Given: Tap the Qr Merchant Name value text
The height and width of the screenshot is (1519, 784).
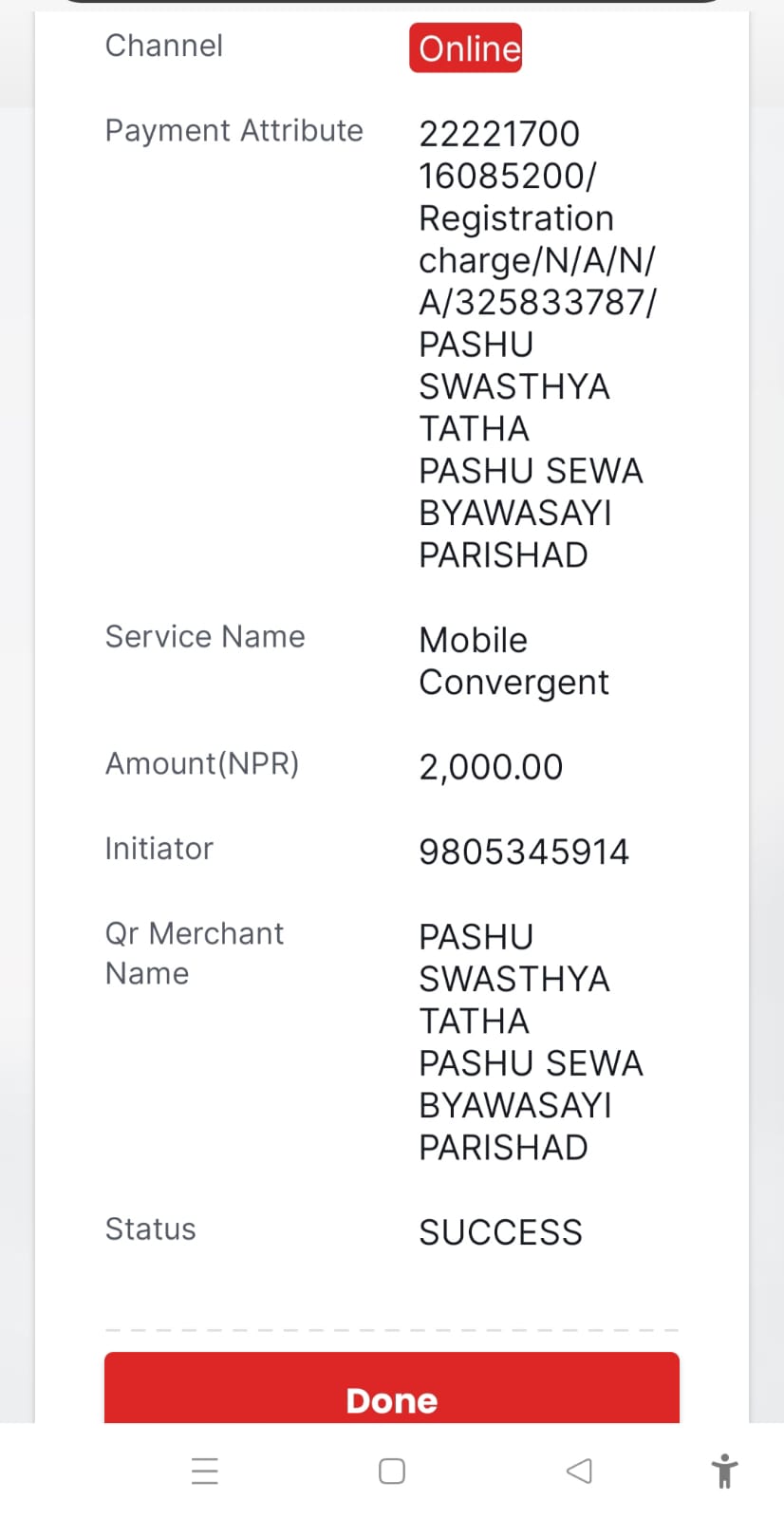Looking at the screenshot, I should (531, 1042).
